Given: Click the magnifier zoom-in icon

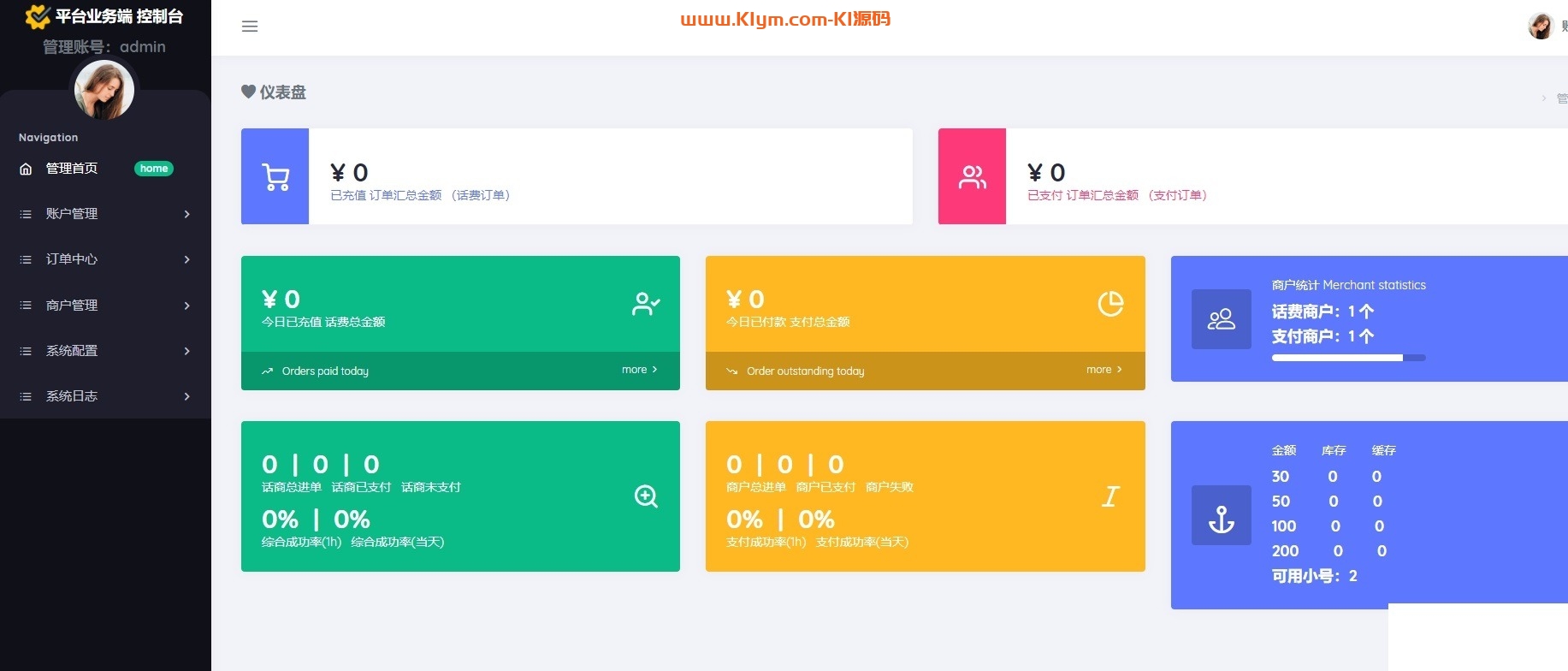Looking at the screenshot, I should pyautogui.click(x=646, y=496).
